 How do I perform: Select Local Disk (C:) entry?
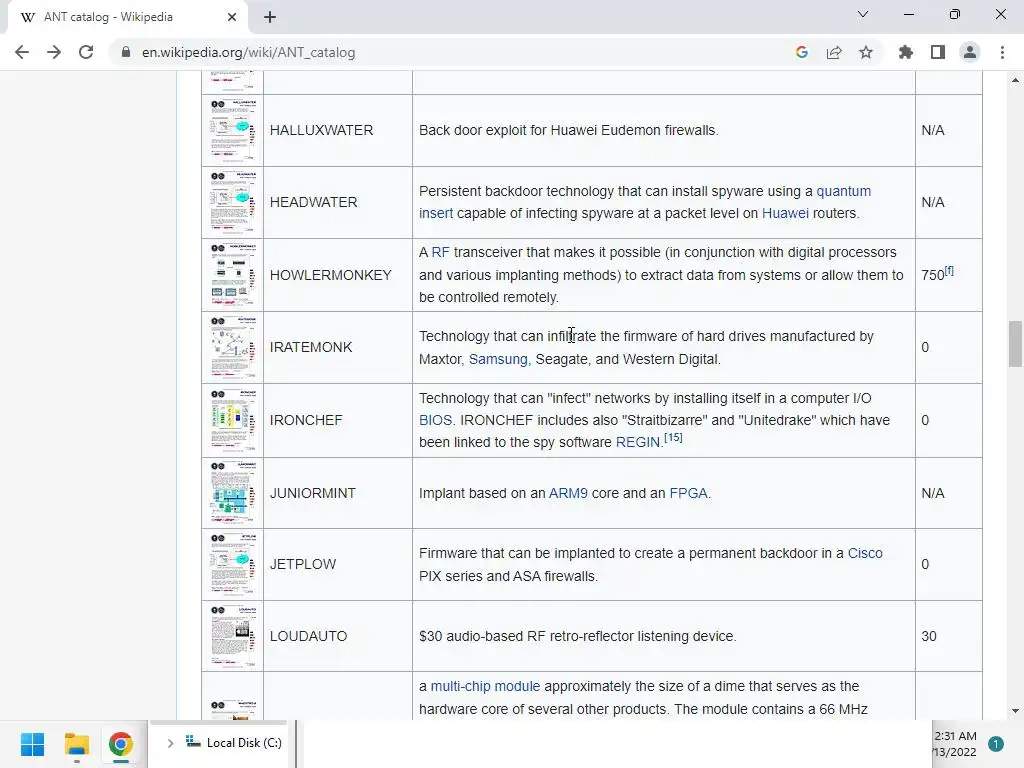pos(234,743)
